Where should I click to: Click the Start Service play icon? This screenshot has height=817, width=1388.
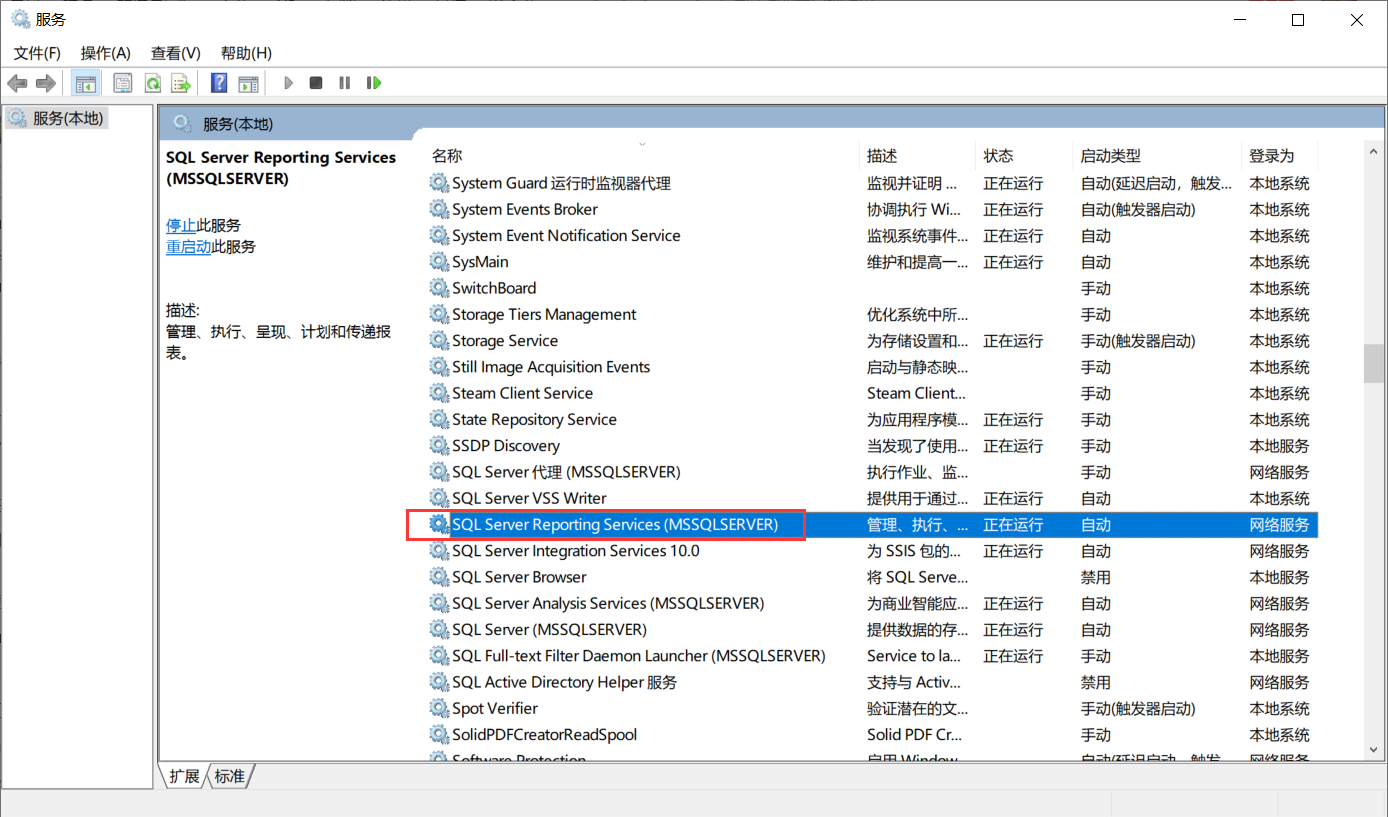point(288,83)
